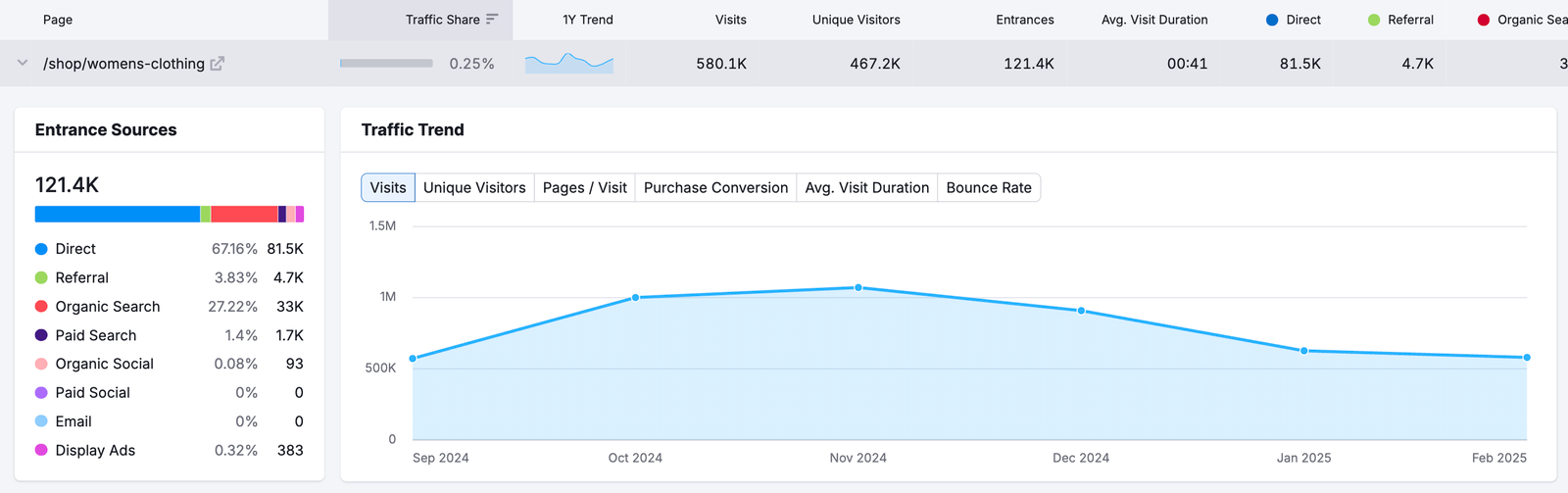Select the Visits tab
Viewport: 1568px width, 493px height.
(388, 188)
